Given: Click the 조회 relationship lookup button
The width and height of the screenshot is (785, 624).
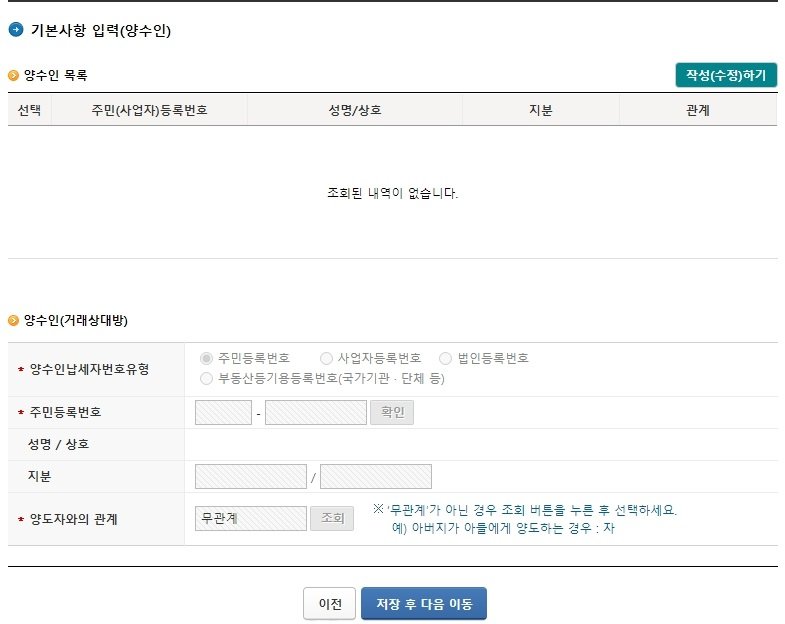Looking at the screenshot, I should click(x=332, y=518).
